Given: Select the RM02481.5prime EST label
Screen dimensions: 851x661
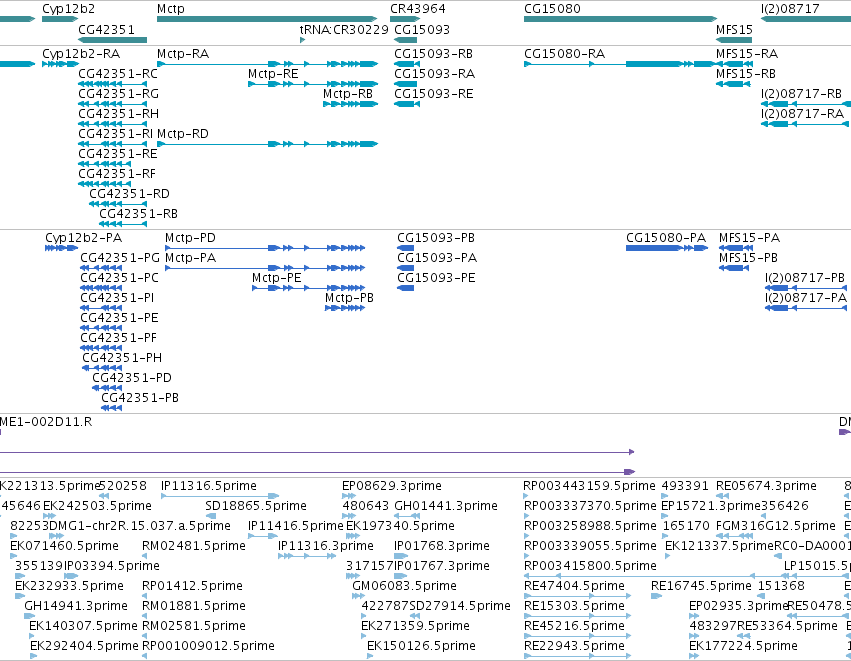Looking at the screenshot, I should pyautogui.click(x=194, y=546).
